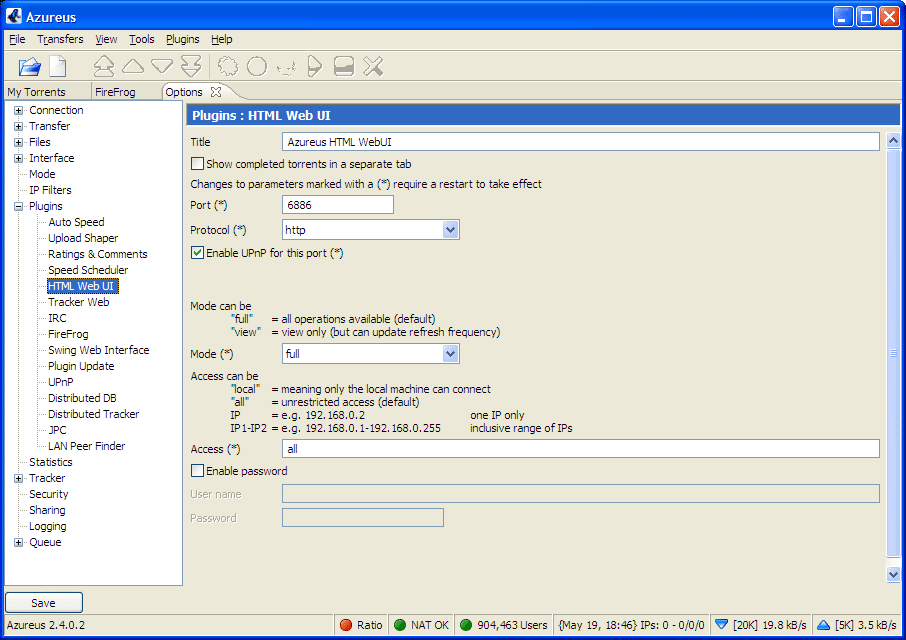Open the Plugins menu
The width and height of the screenshot is (906, 640).
click(183, 39)
